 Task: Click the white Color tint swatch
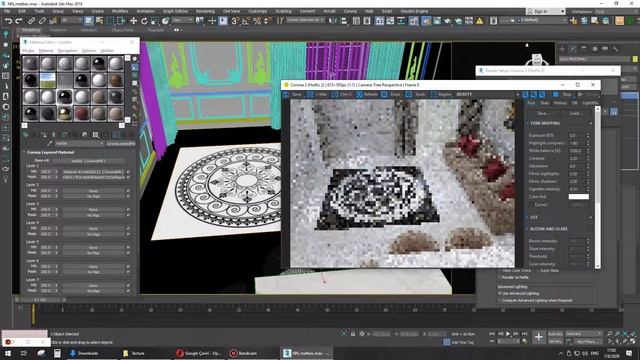578,197
